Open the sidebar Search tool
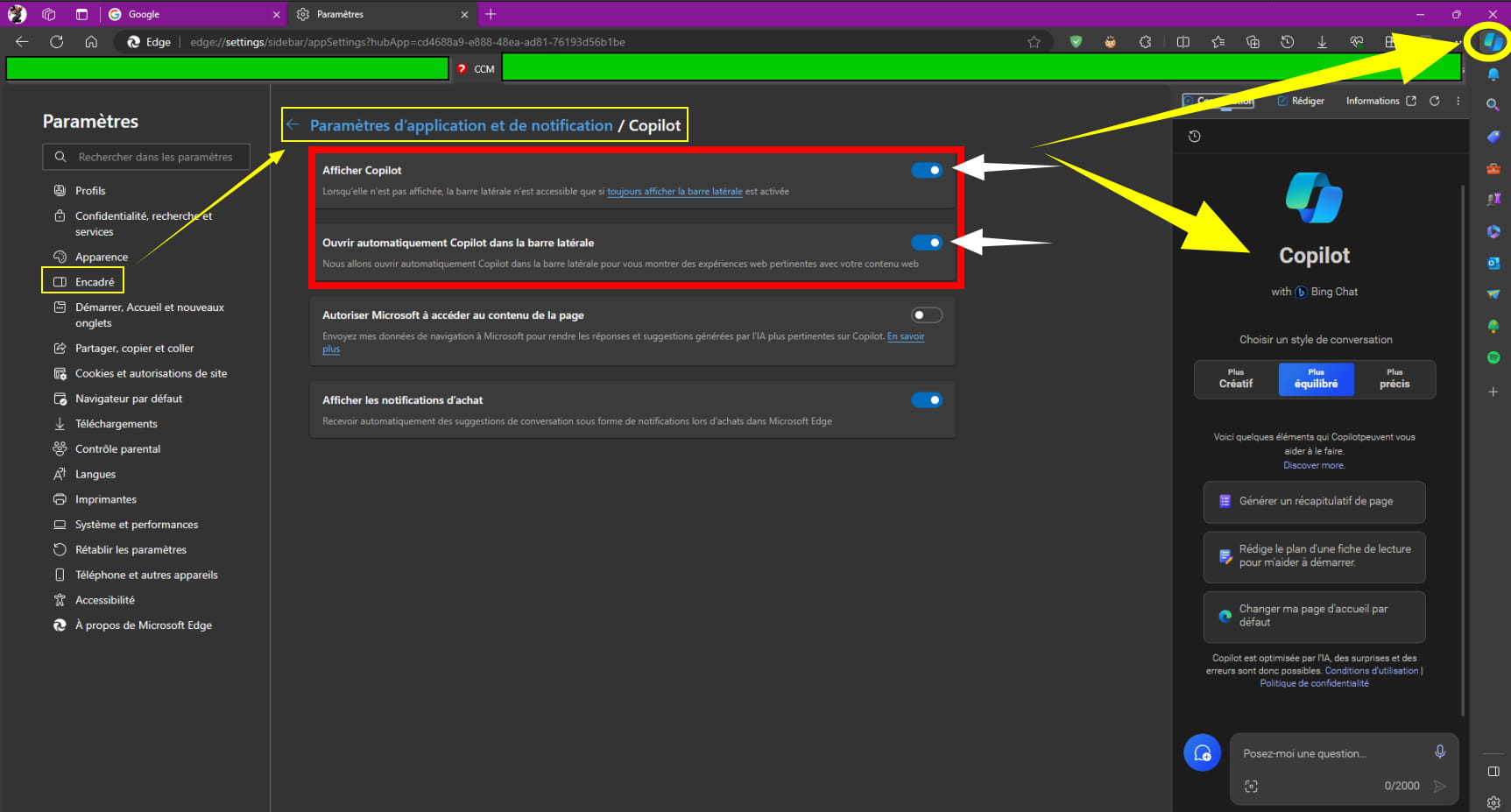This screenshot has height=812, width=1511. pos(1493,105)
